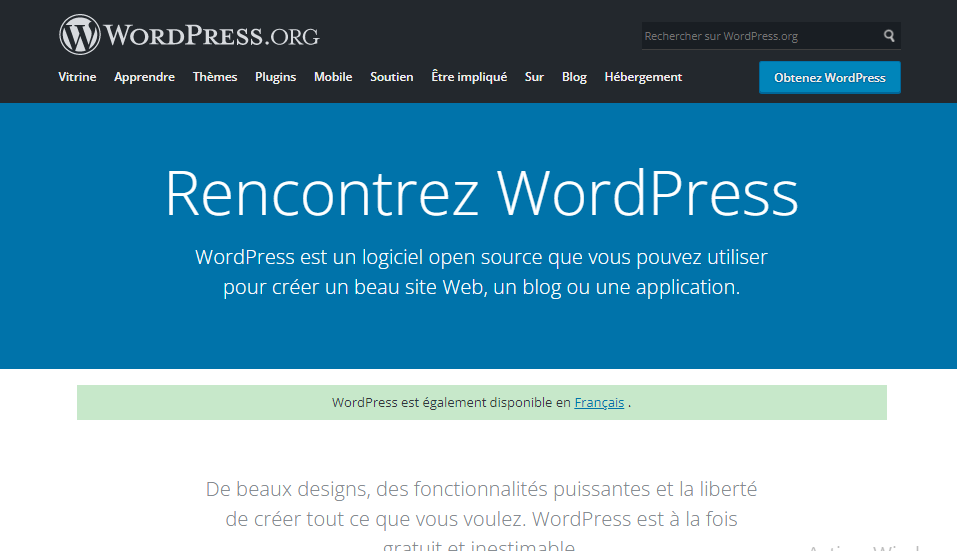Click the search magnifier icon
The width and height of the screenshot is (957, 551).
(889, 36)
